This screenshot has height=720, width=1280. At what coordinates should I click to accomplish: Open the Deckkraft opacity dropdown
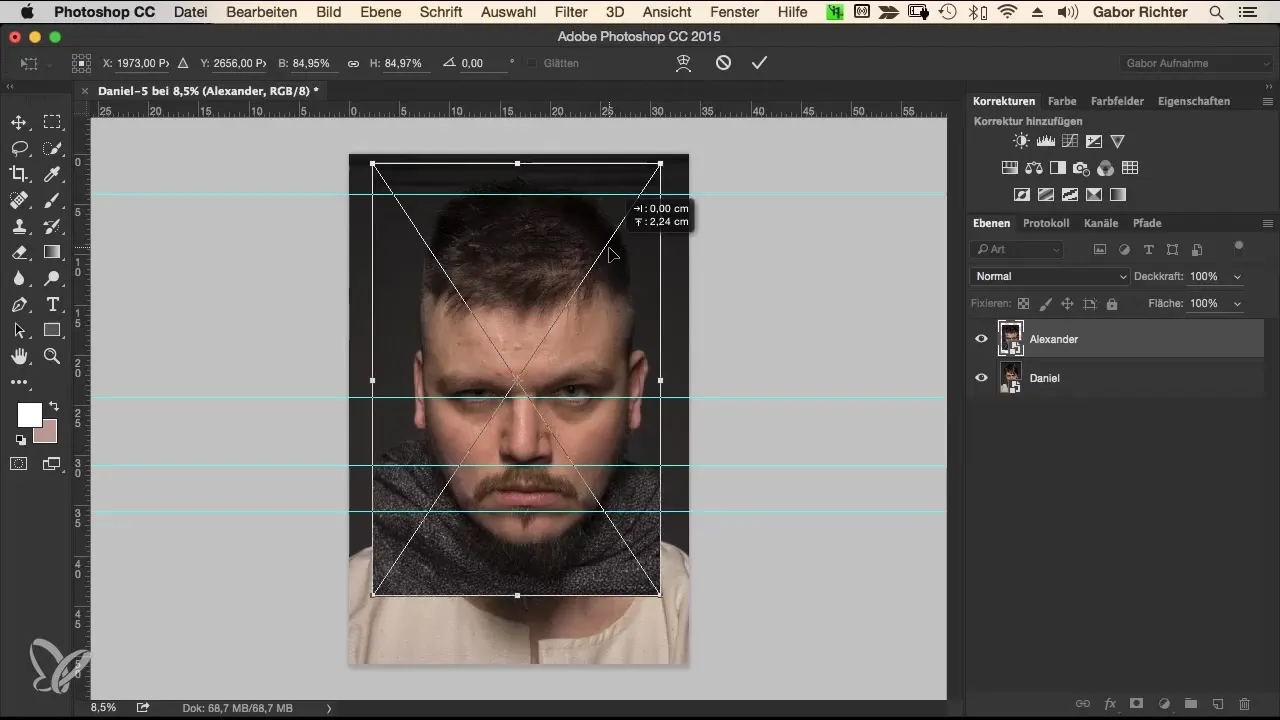[x=1239, y=276]
